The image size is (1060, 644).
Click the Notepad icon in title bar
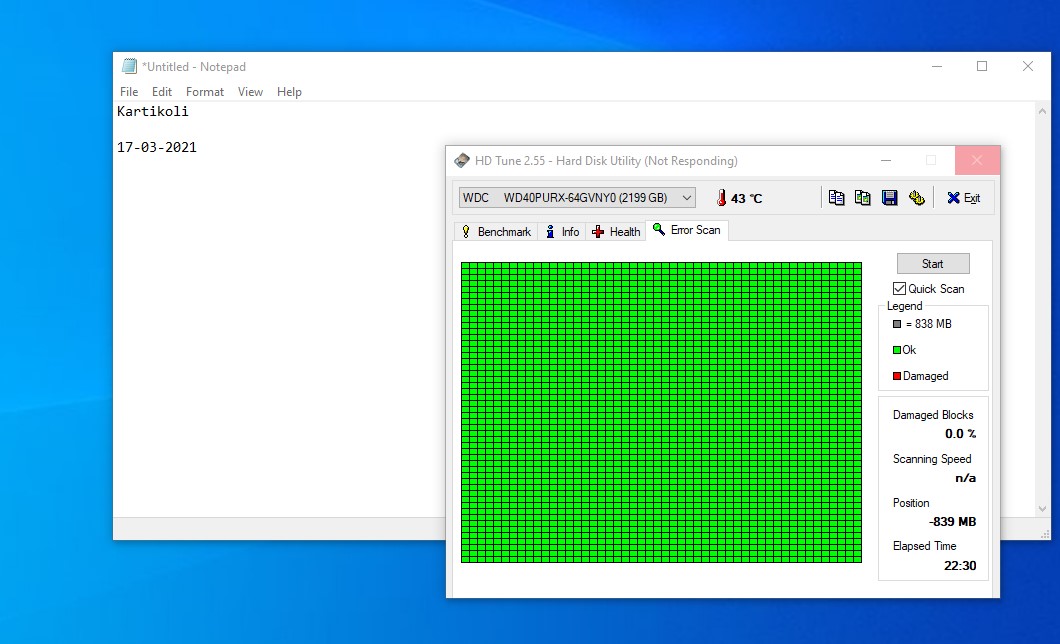[x=129, y=67]
